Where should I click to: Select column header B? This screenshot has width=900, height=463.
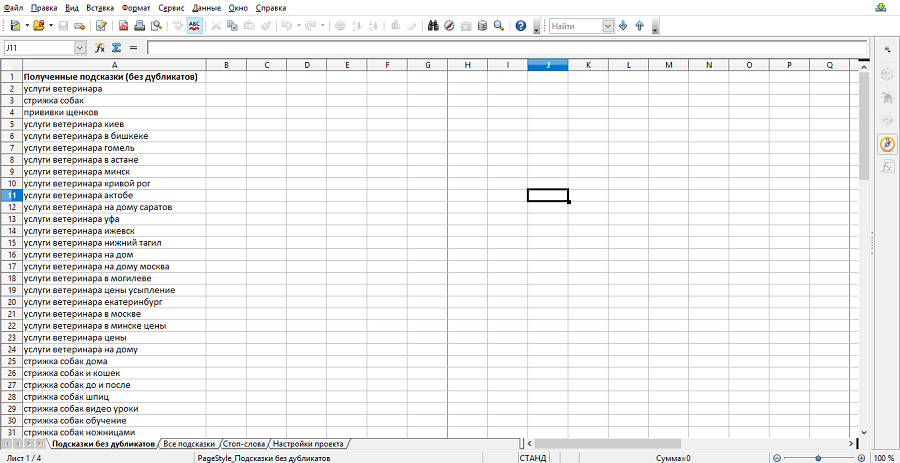tap(227, 65)
